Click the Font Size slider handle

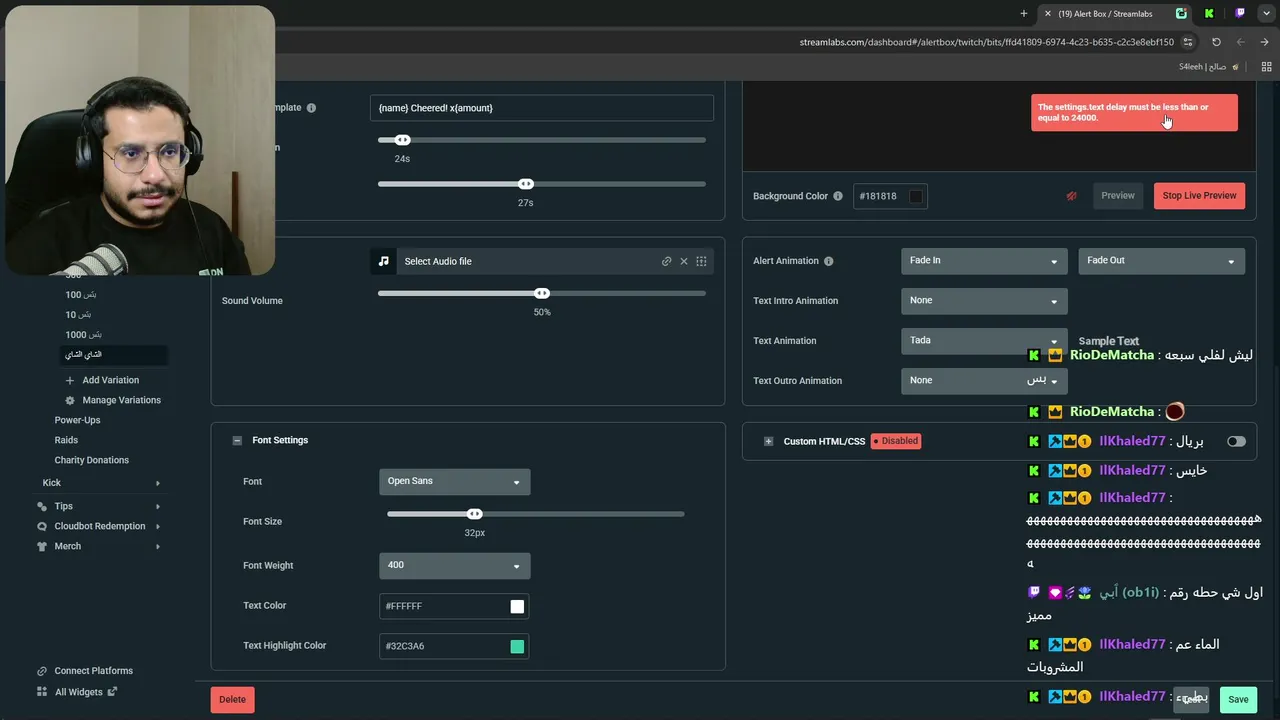point(475,514)
